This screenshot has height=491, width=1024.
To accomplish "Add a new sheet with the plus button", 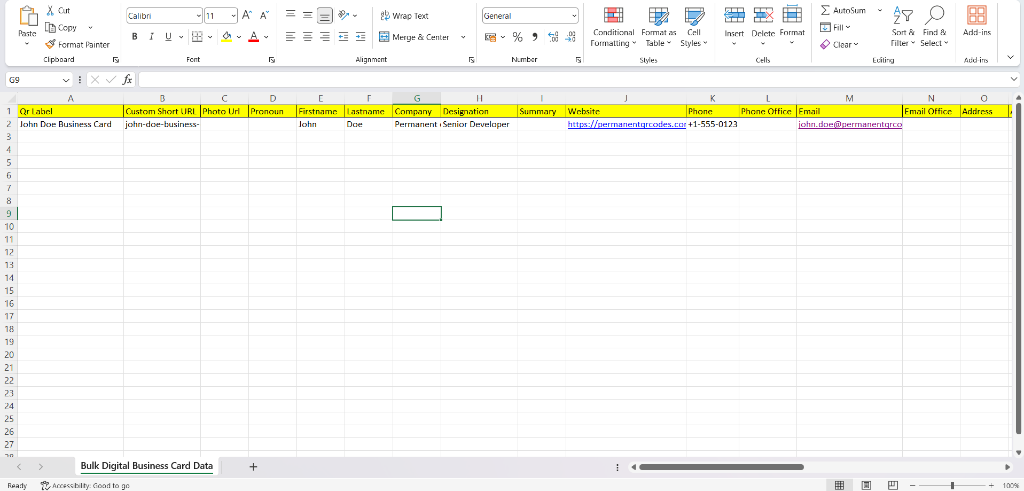I will click(x=253, y=466).
